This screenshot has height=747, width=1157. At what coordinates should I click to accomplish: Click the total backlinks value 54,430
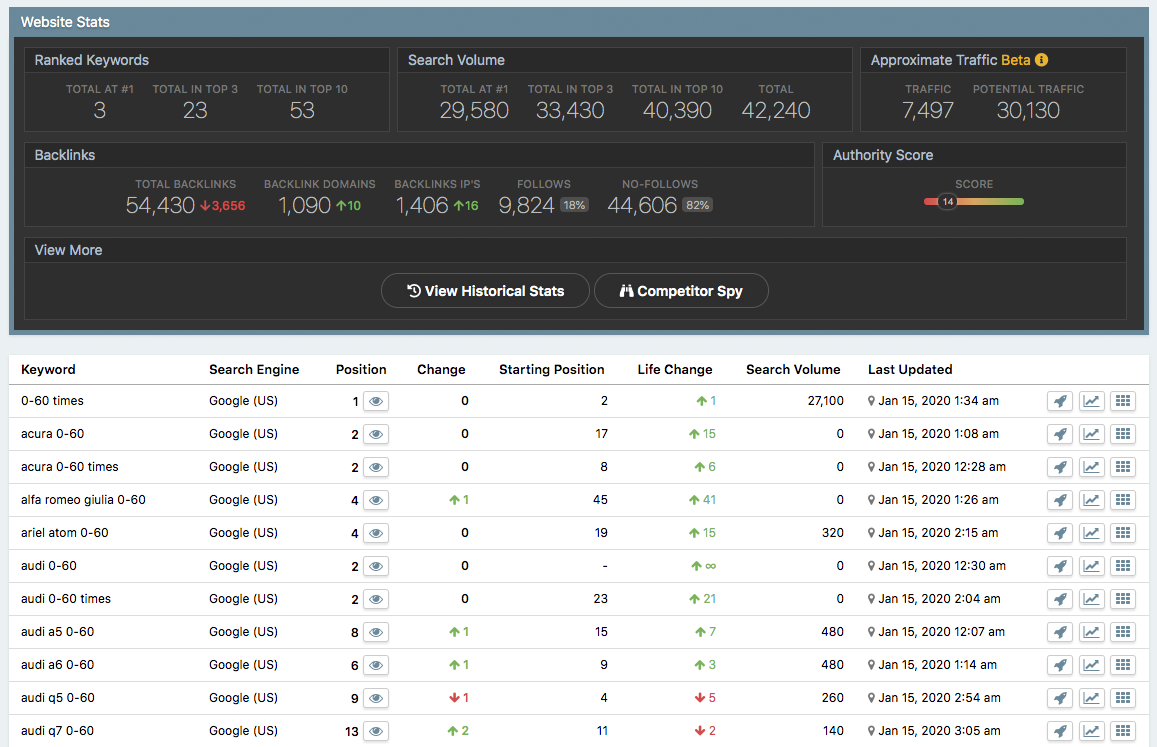[160, 205]
